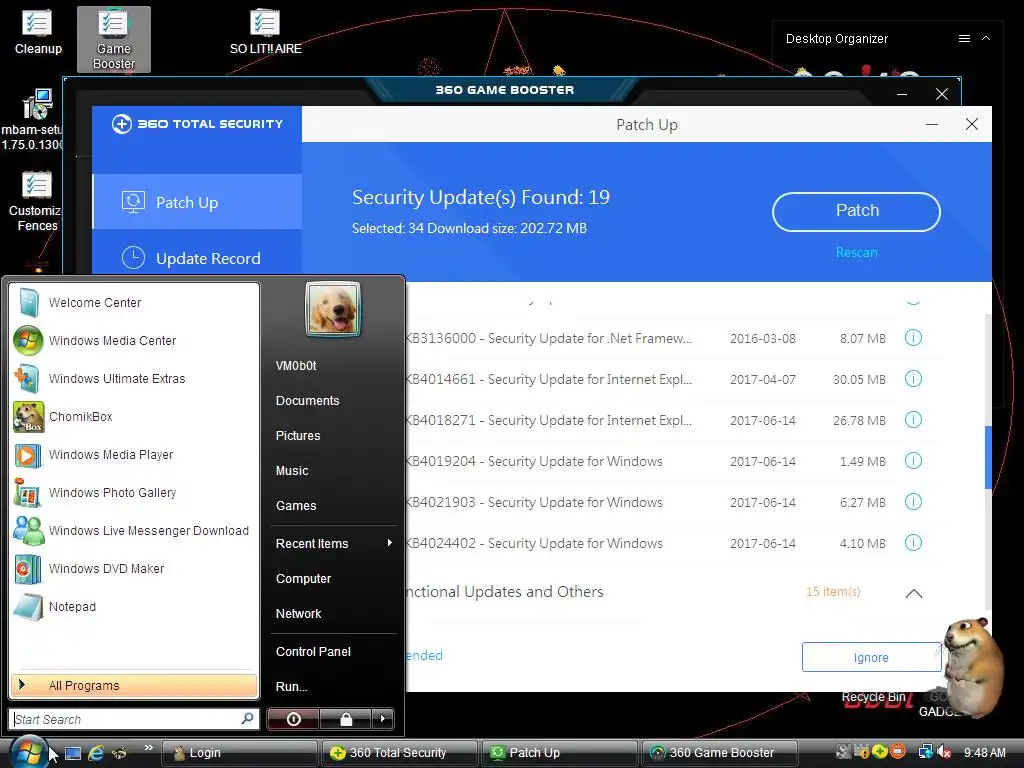Click the Start Search magnifier icon
1024x768 pixels.
(248, 718)
